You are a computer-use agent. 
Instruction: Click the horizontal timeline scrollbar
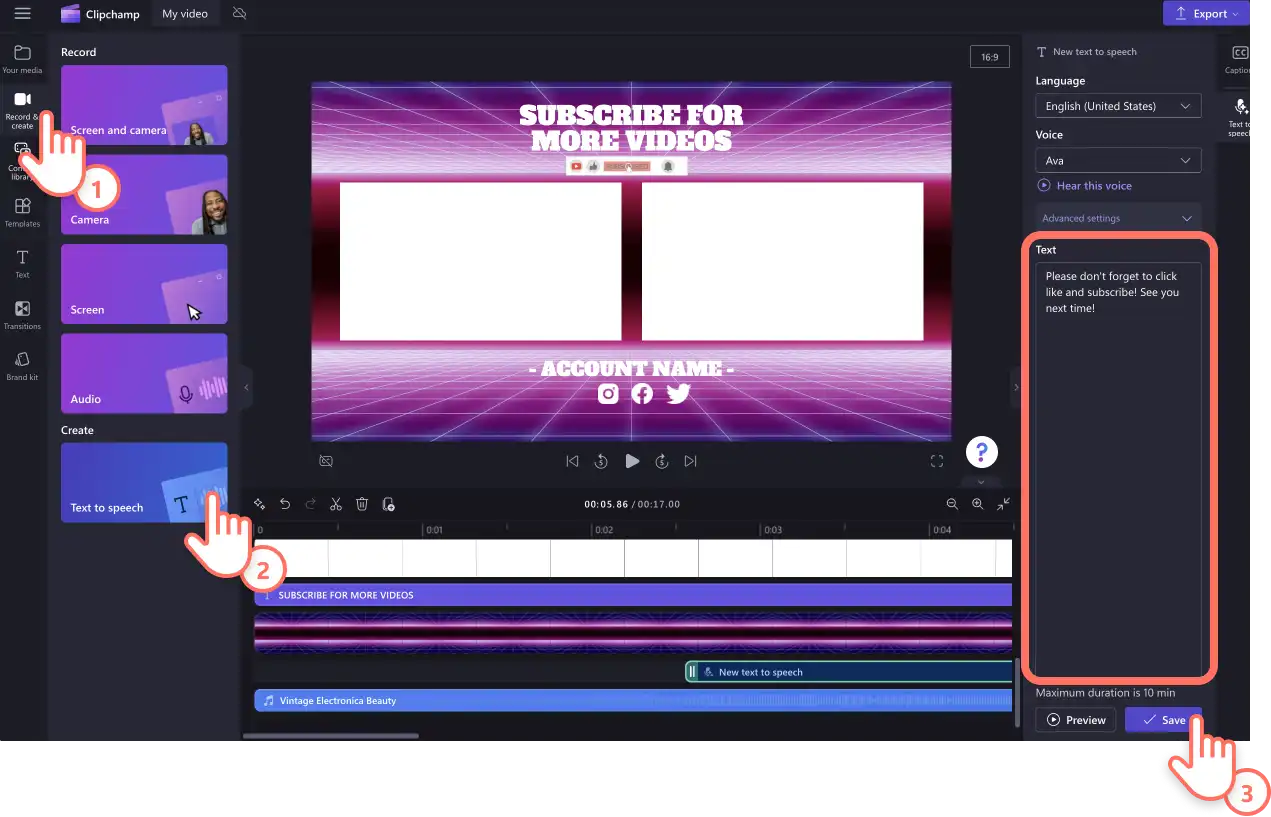(331, 736)
